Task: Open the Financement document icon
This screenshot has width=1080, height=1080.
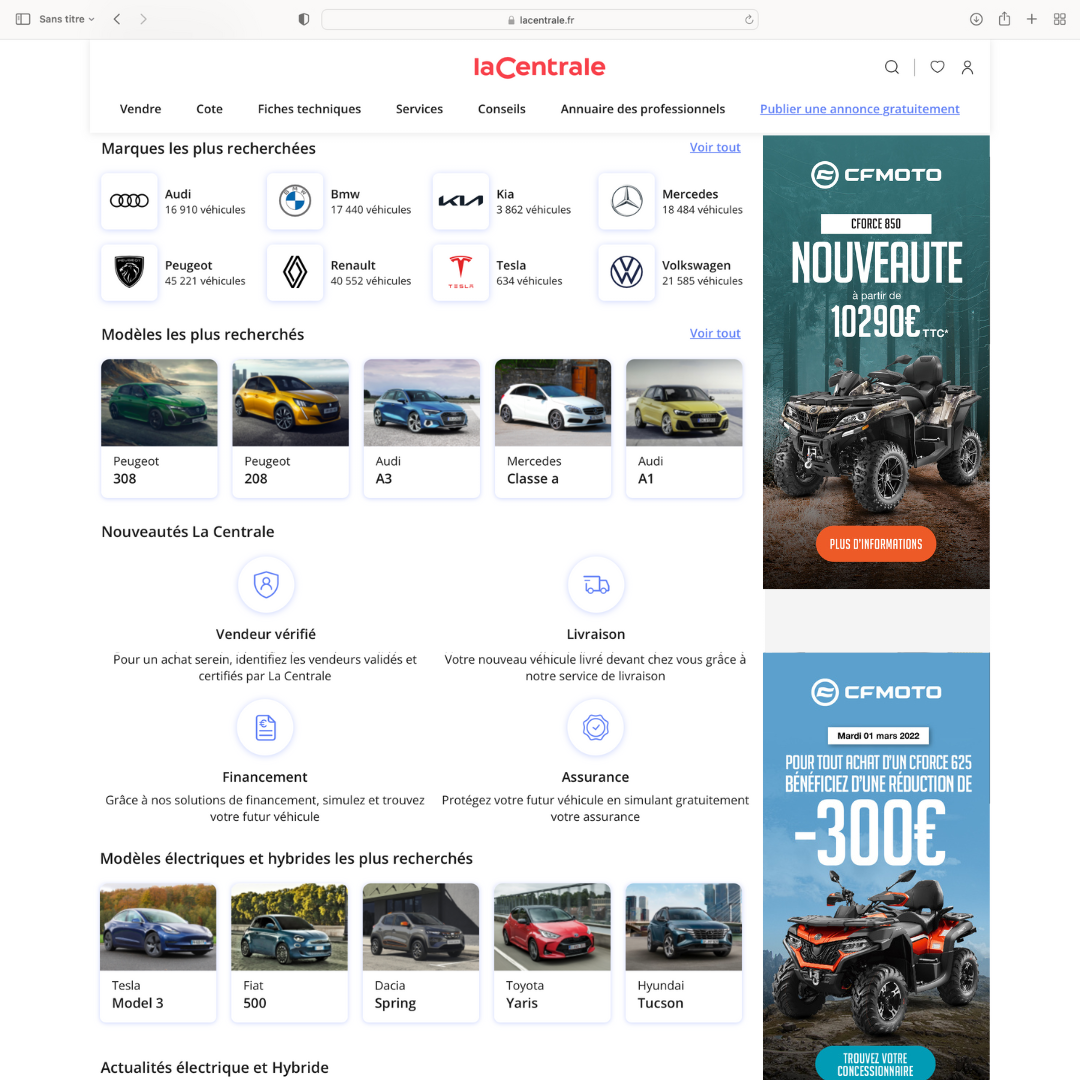Action: pos(266,728)
